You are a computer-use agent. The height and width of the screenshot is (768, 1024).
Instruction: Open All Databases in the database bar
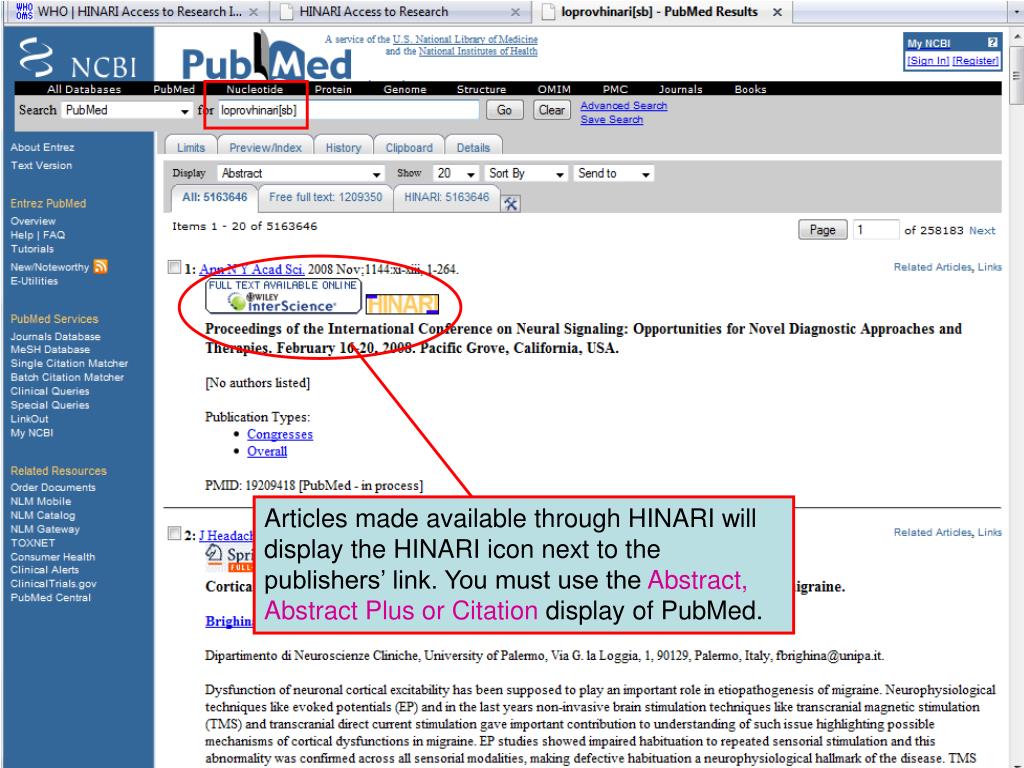pyautogui.click(x=84, y=89)
